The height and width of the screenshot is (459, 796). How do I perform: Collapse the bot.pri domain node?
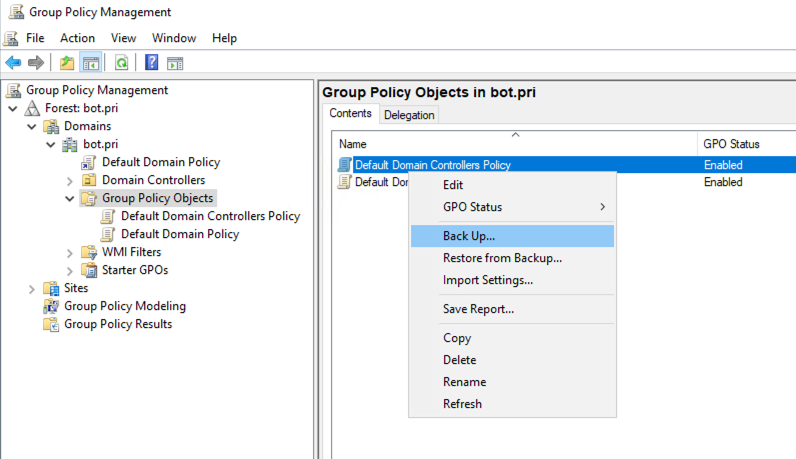[51, 144]
